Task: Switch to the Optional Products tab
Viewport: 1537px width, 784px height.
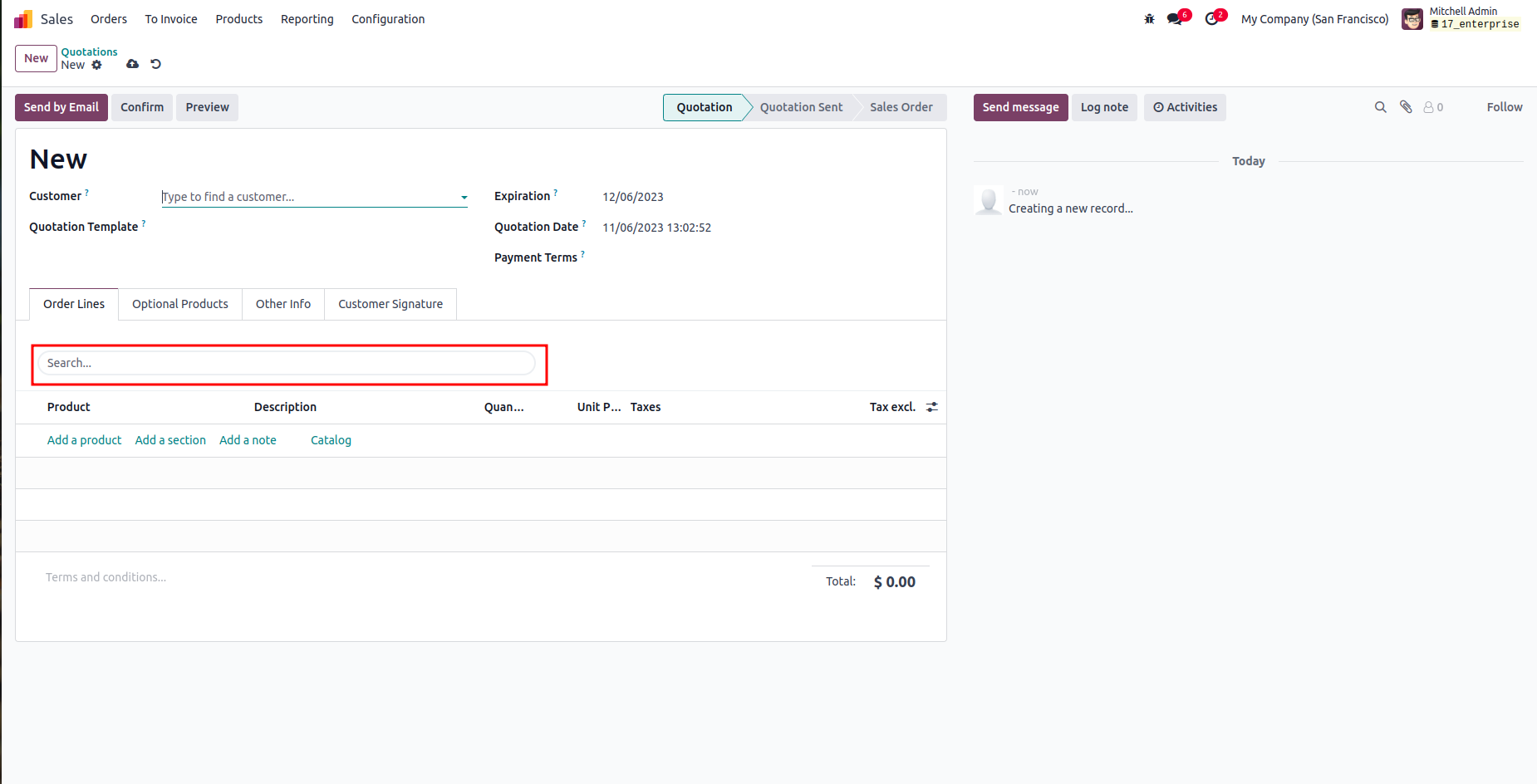Action: (179, 304)
